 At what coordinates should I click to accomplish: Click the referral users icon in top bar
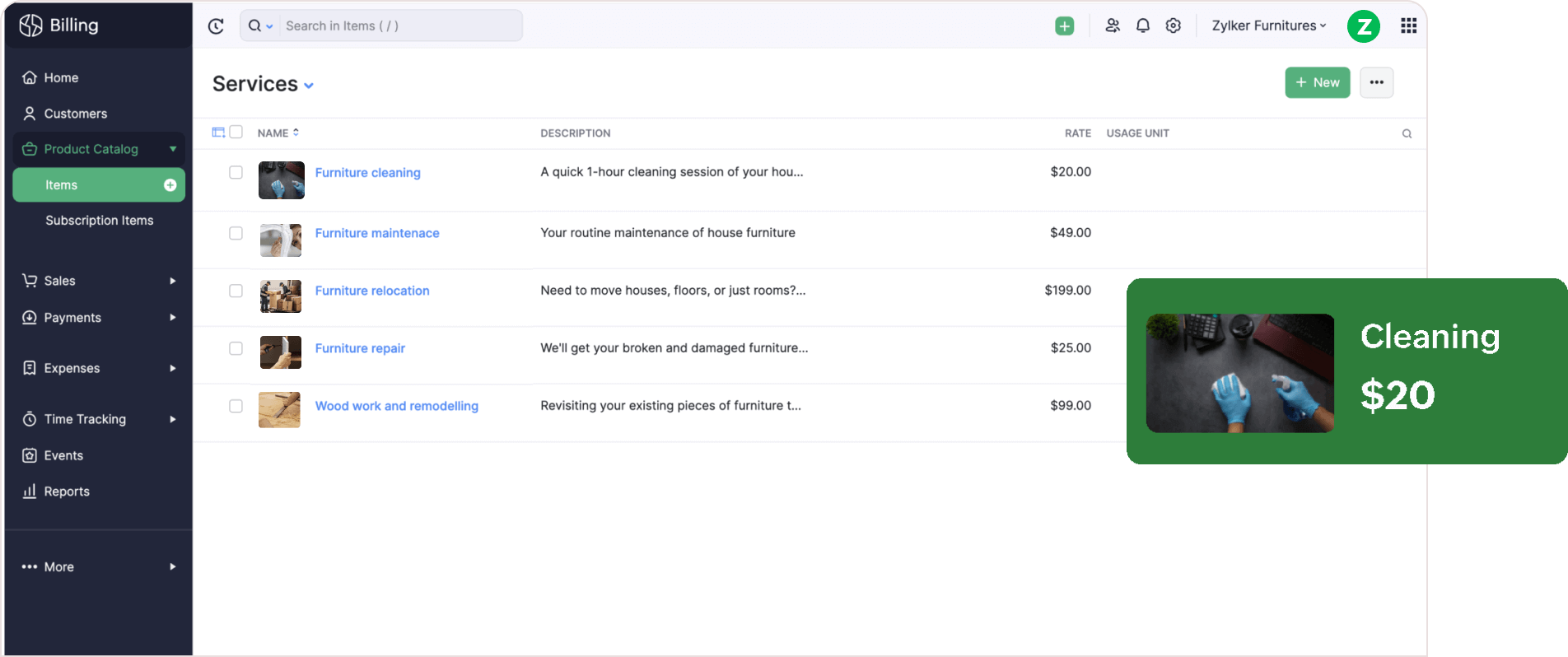tap(1112, 26)
